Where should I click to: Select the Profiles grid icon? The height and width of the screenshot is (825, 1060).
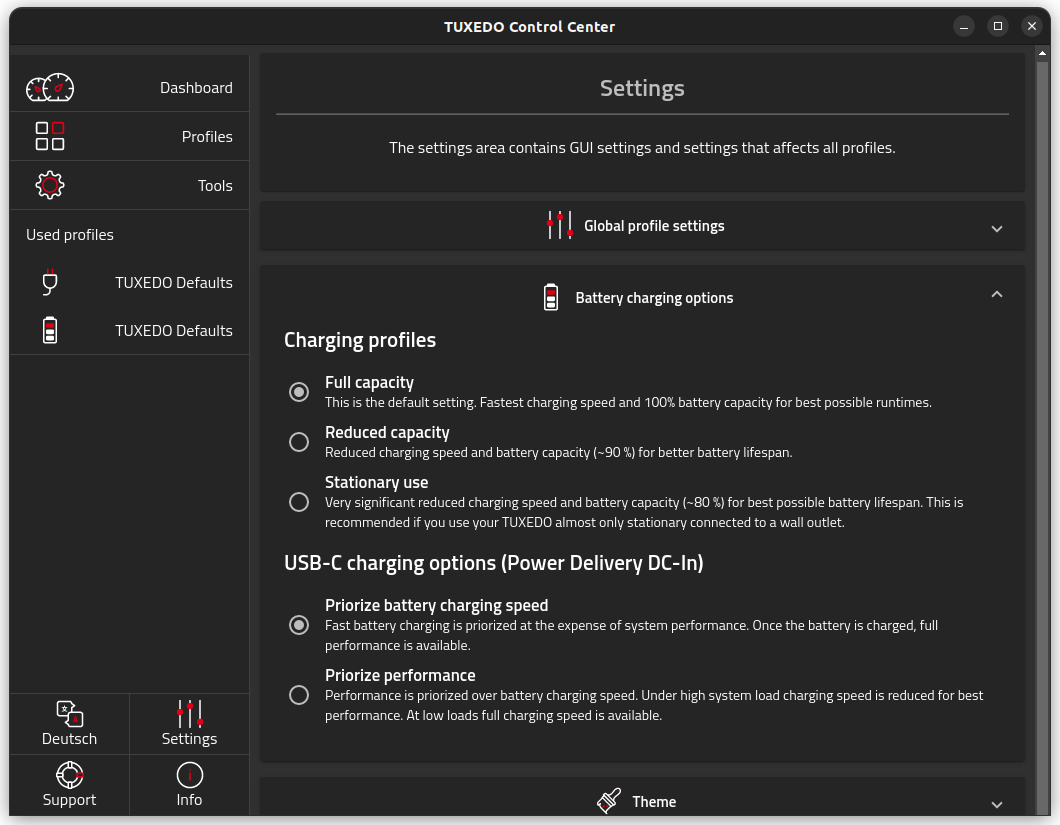point(50,135)
